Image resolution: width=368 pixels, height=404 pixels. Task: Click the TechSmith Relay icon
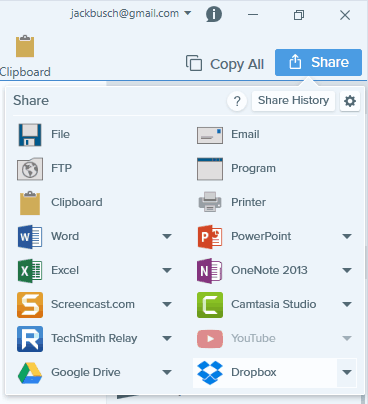coord(30,339)
